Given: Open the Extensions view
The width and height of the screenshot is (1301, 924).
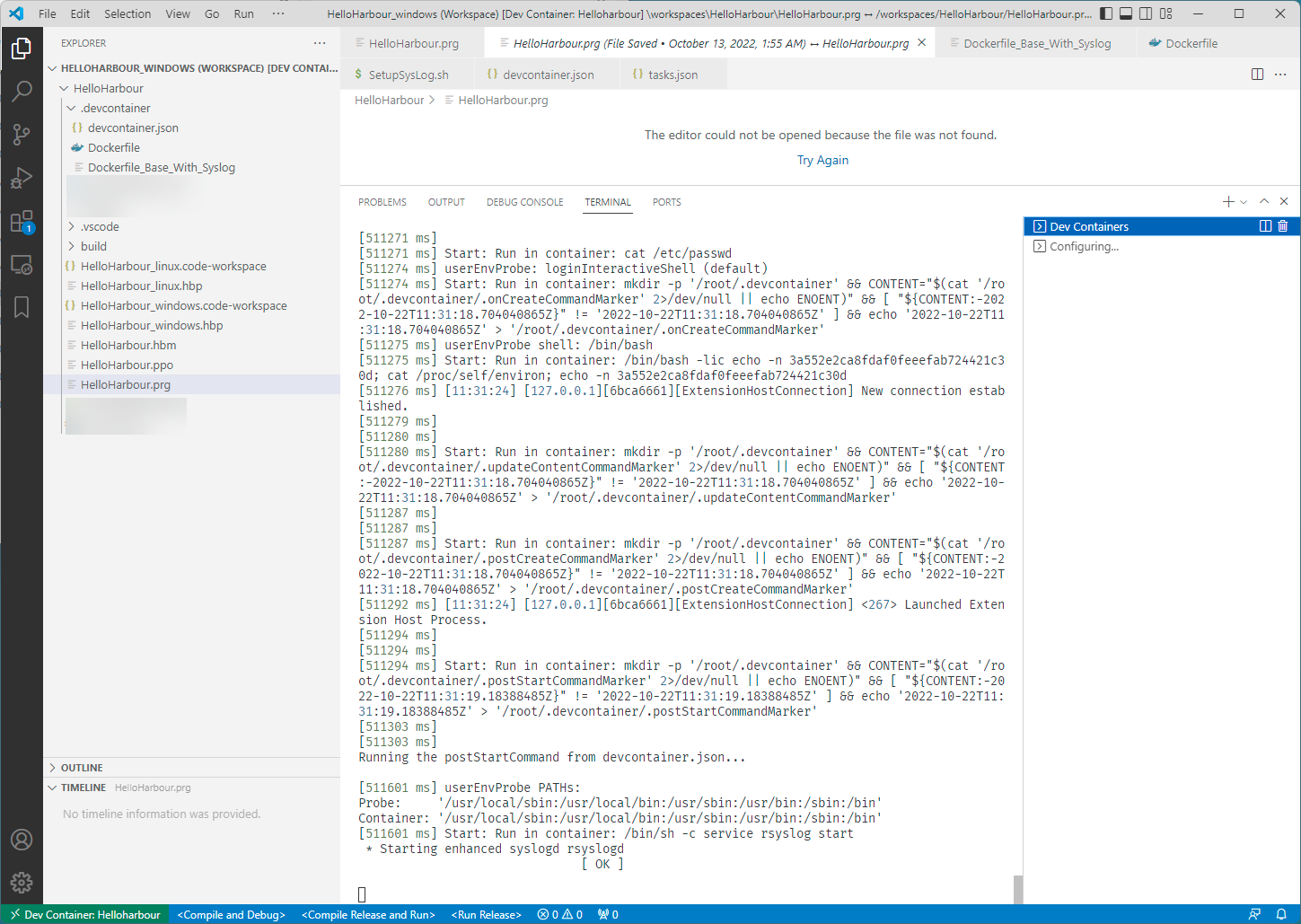Looking at the screenshot, I should coord(22,222).
